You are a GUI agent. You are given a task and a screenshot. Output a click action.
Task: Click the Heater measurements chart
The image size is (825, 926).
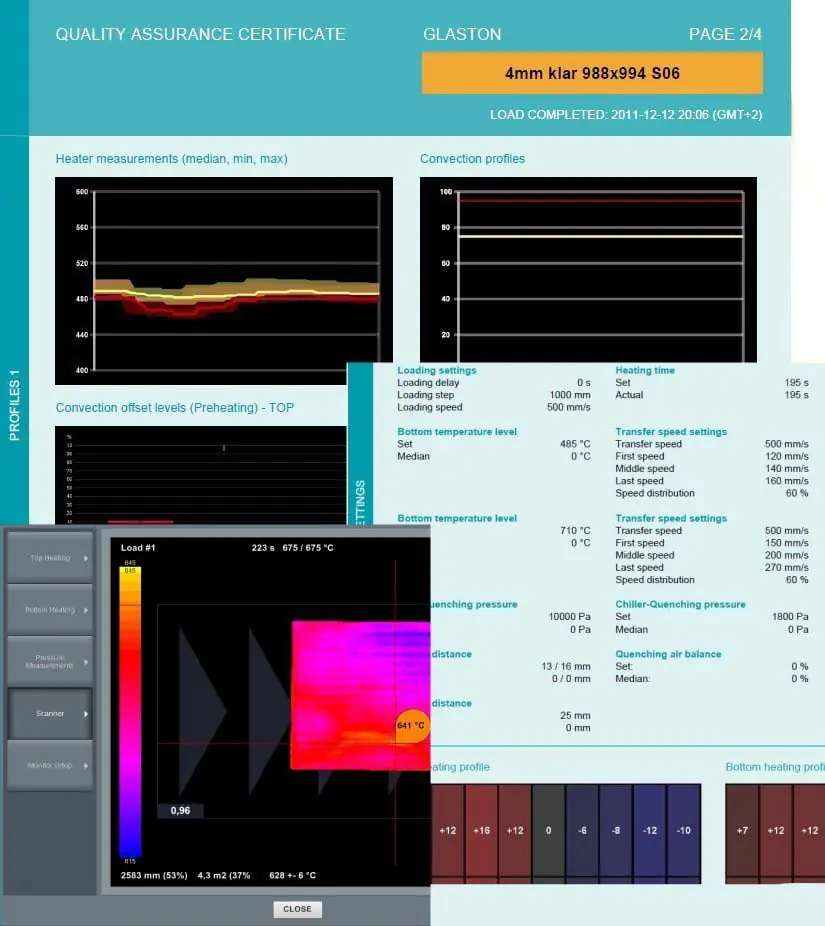tap(224, 281)
